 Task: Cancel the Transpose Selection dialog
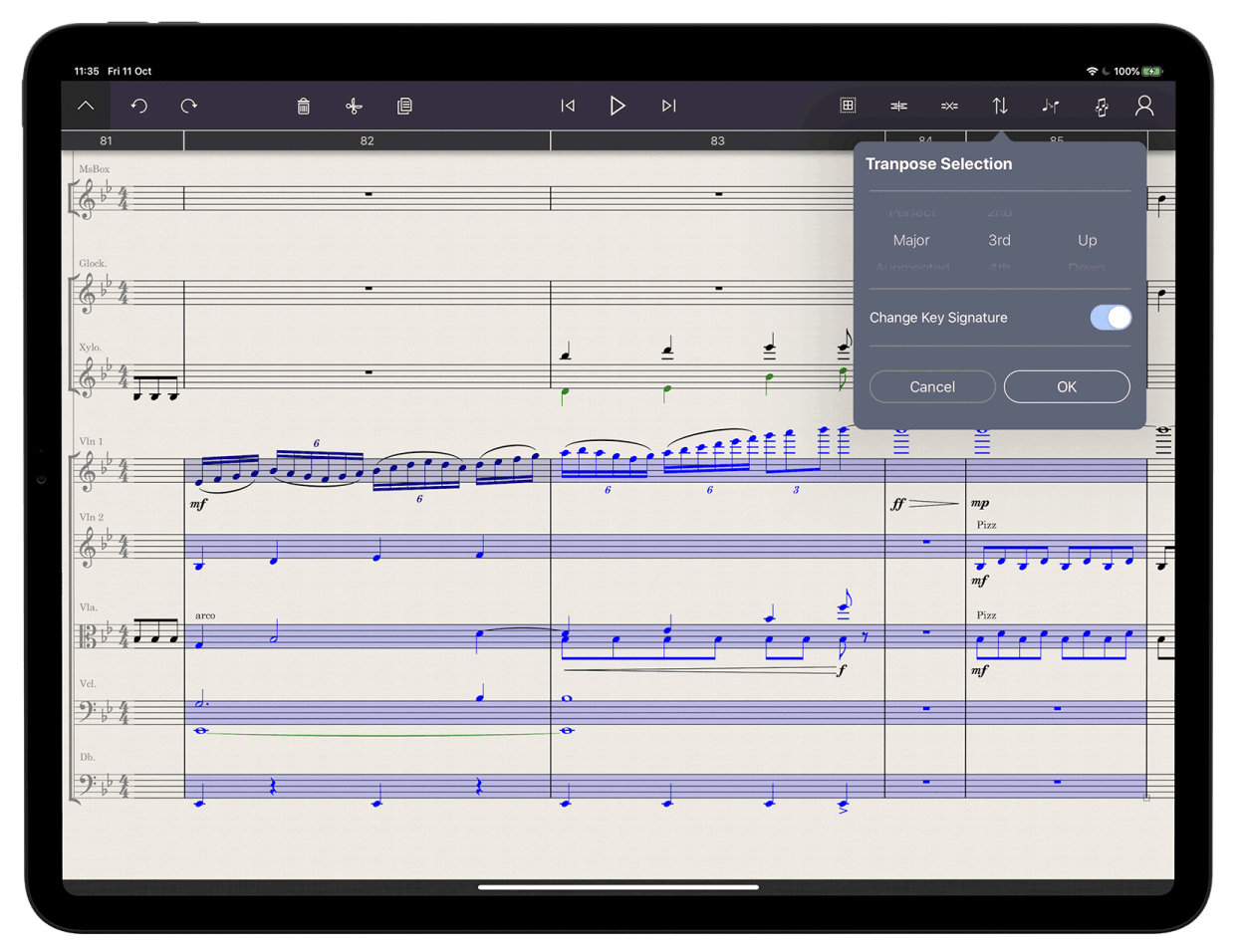click(x=931, y=386)
